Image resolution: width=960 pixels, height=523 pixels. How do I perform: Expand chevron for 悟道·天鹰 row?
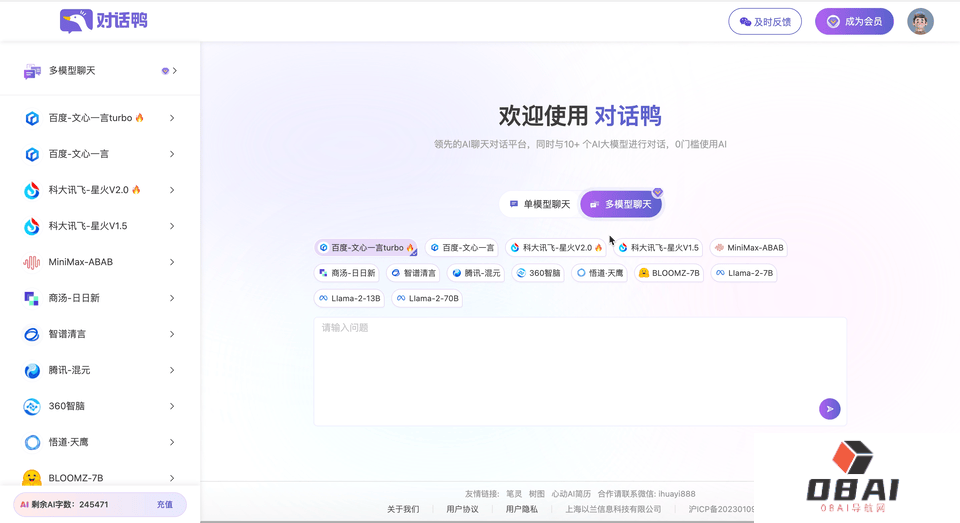coord(172,442)
